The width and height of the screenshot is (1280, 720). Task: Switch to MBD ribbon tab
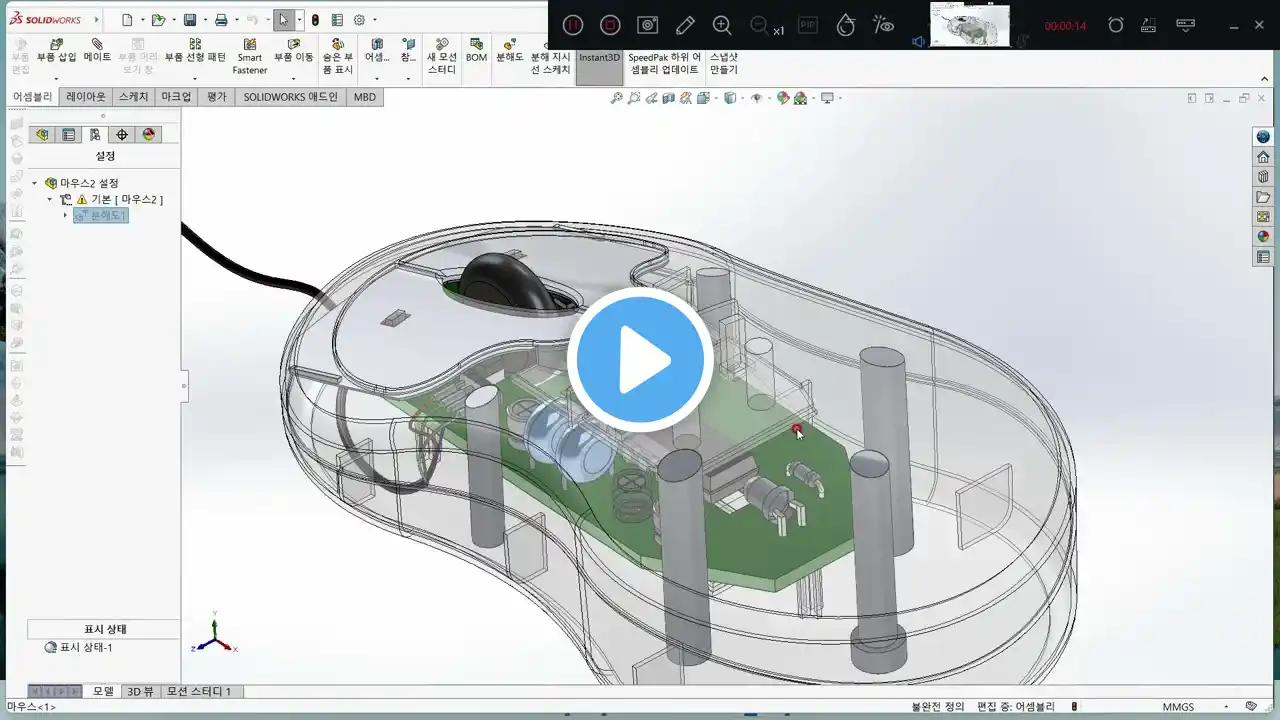(x=365, y=97)
